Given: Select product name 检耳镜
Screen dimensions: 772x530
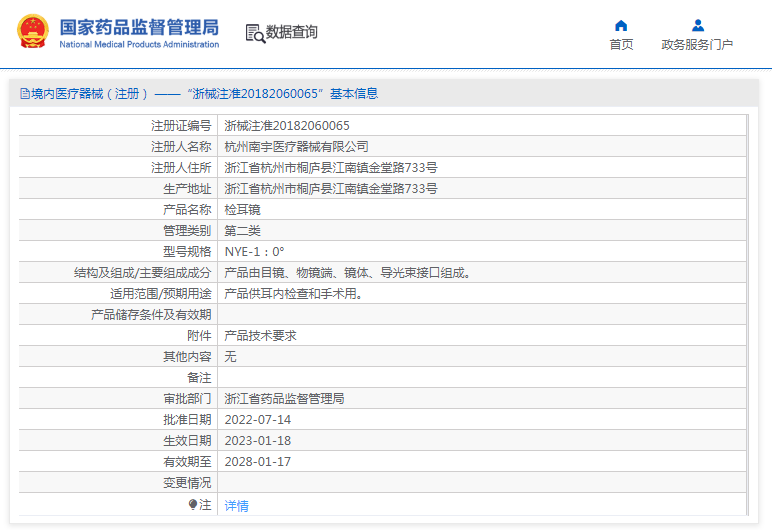Looking at the screenshot, I should click(242, 210).
